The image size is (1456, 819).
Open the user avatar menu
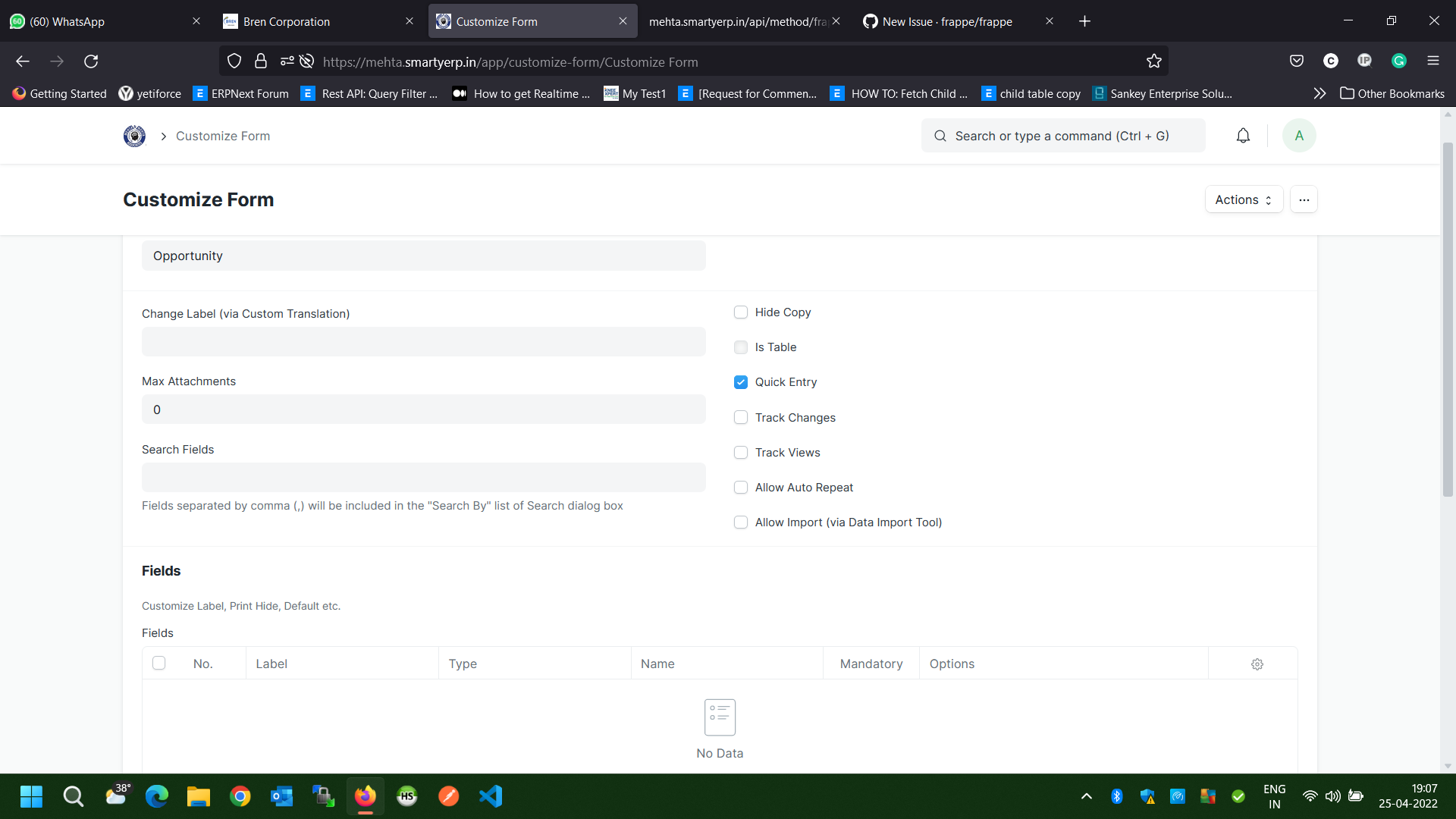(1298, 135)
